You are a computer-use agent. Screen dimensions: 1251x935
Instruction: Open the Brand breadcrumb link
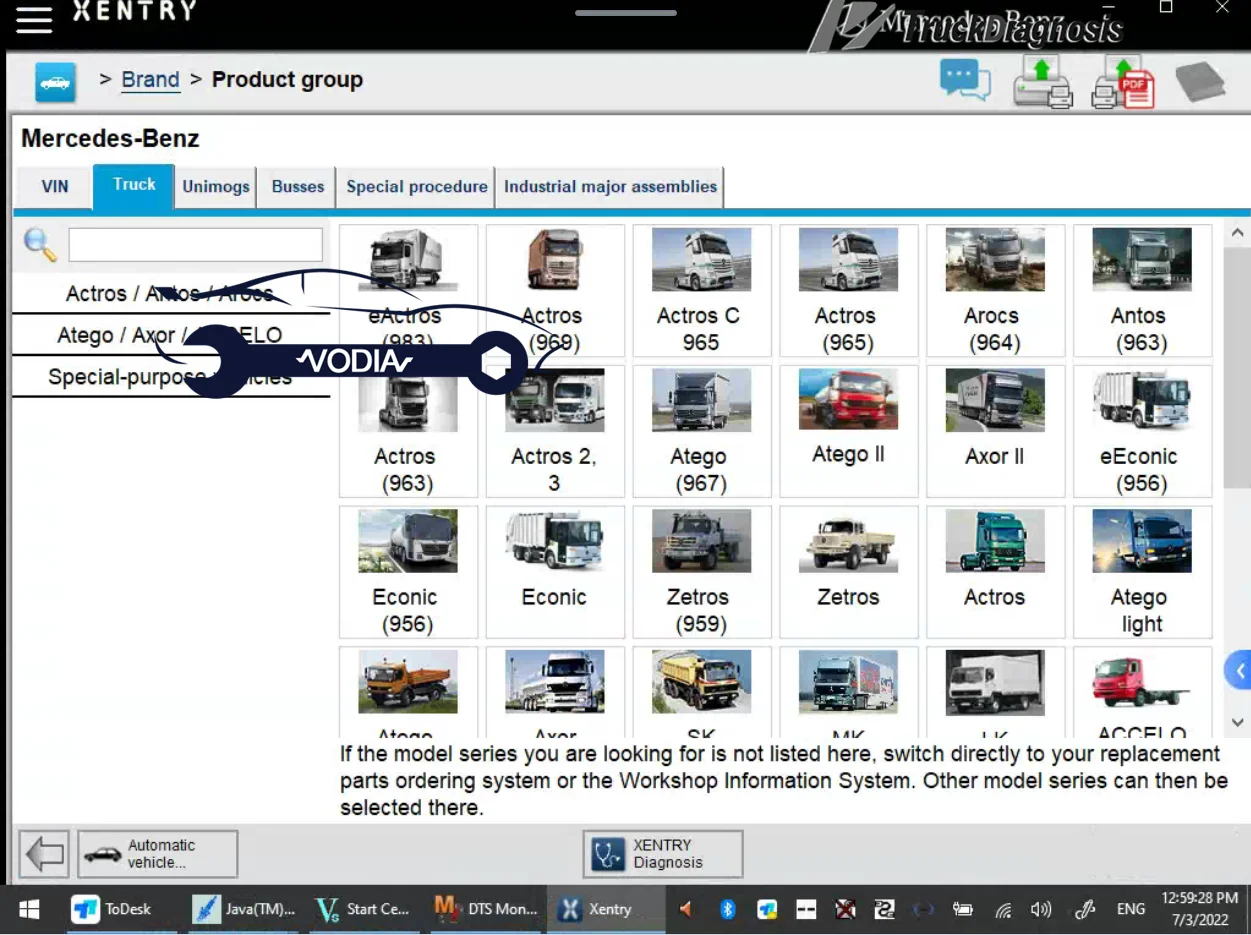coord(150,79)
